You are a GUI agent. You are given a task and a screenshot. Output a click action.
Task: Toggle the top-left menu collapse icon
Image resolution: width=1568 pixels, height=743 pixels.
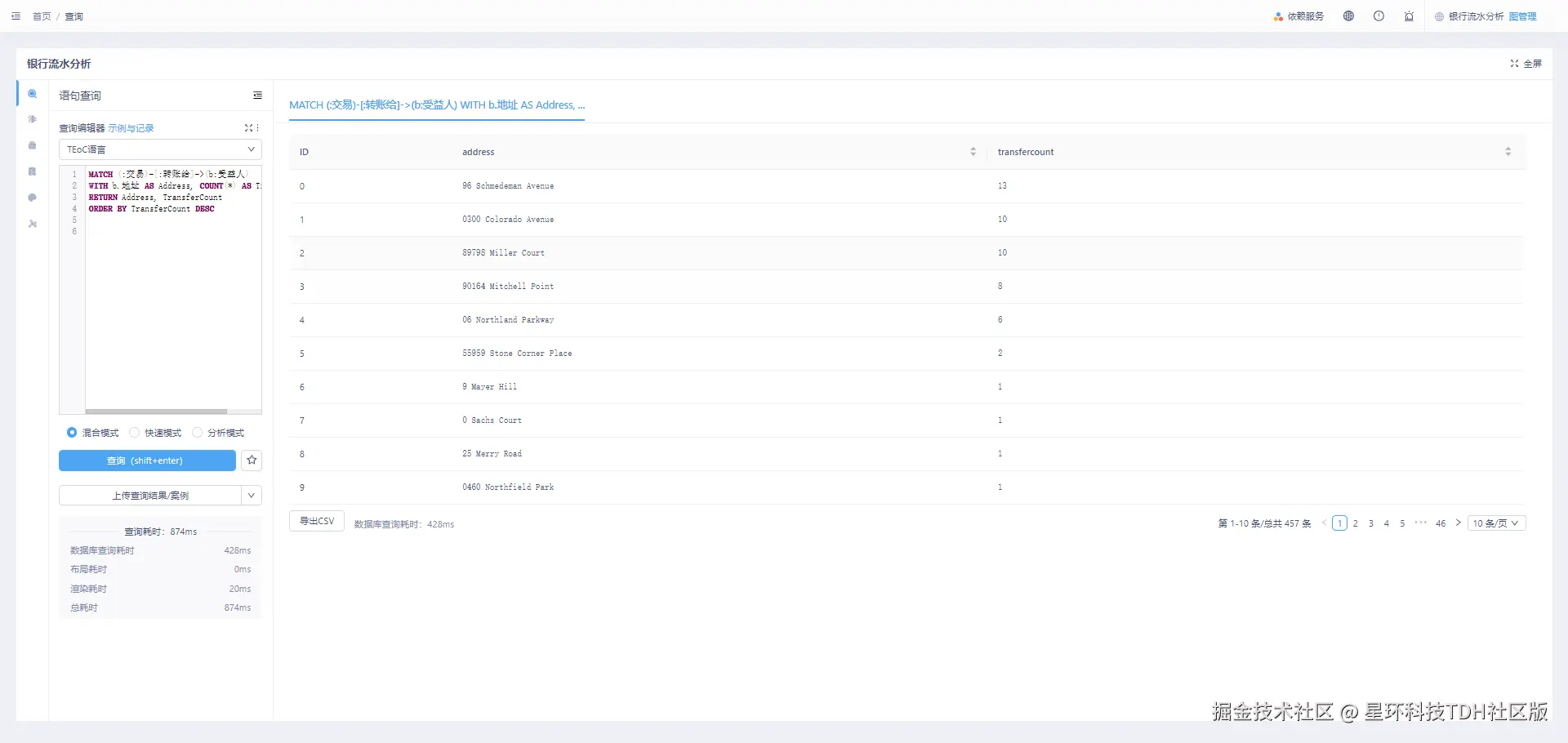(16, 16)
